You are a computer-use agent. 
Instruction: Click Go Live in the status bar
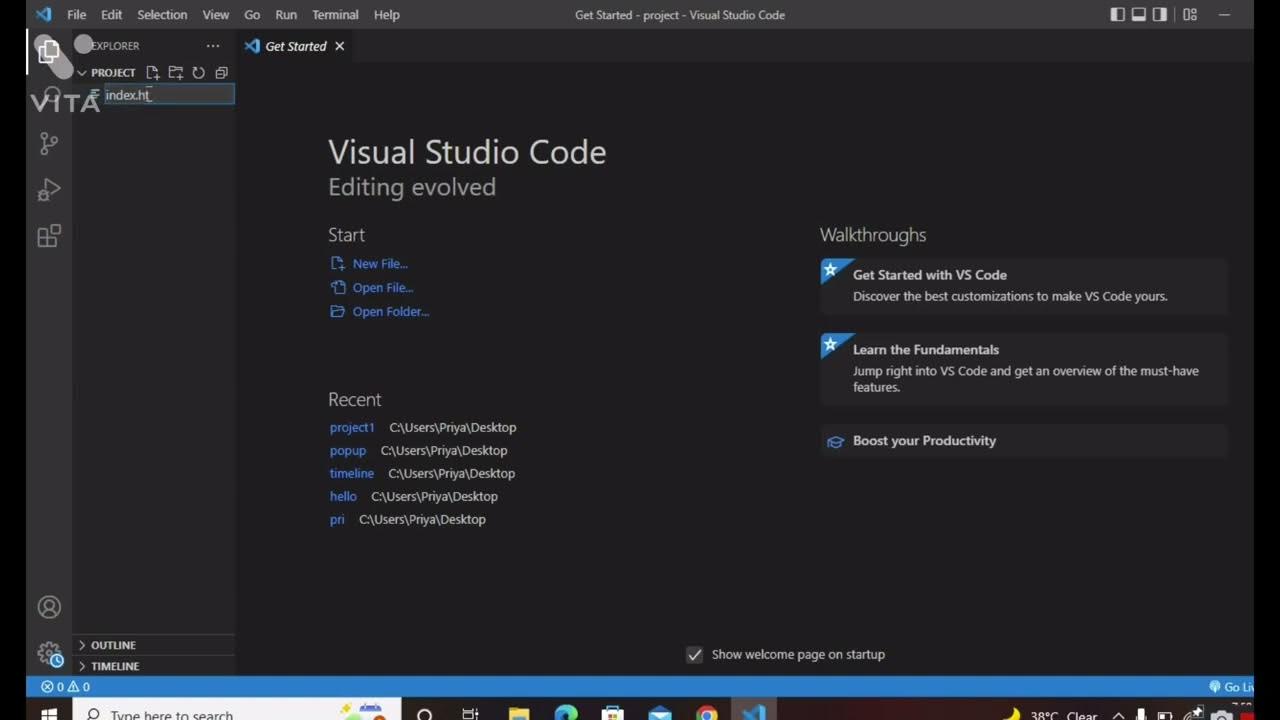pos(1230,687)
